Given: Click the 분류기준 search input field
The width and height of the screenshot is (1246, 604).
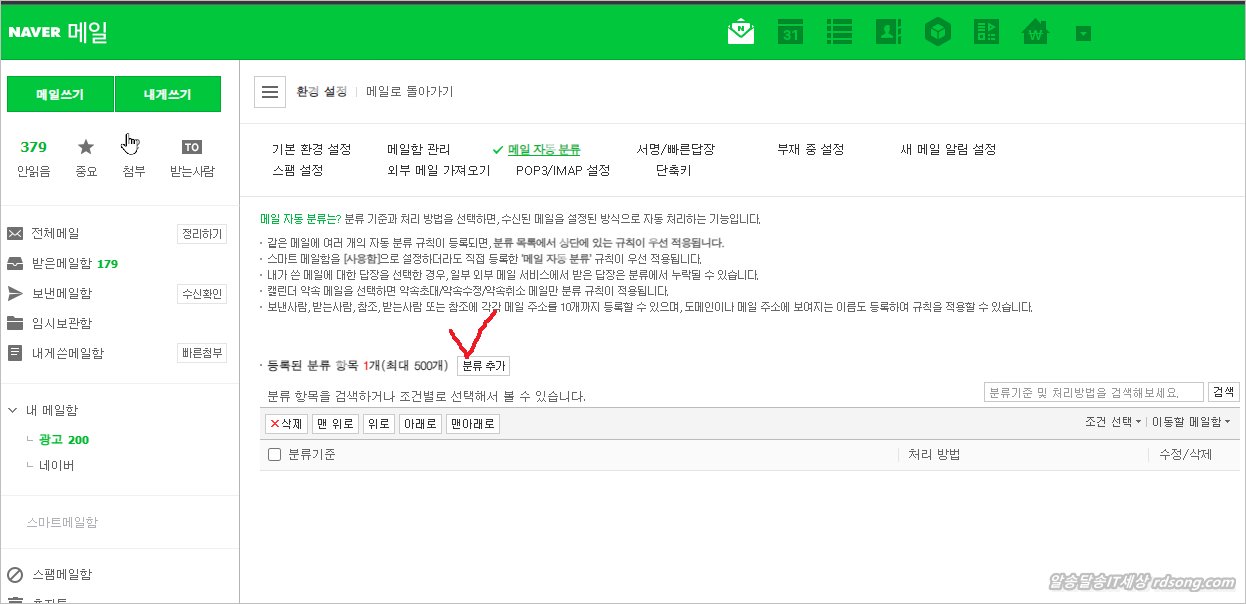Looking at the screenshot, I should pyautogui.click(x=1093, y=392).
